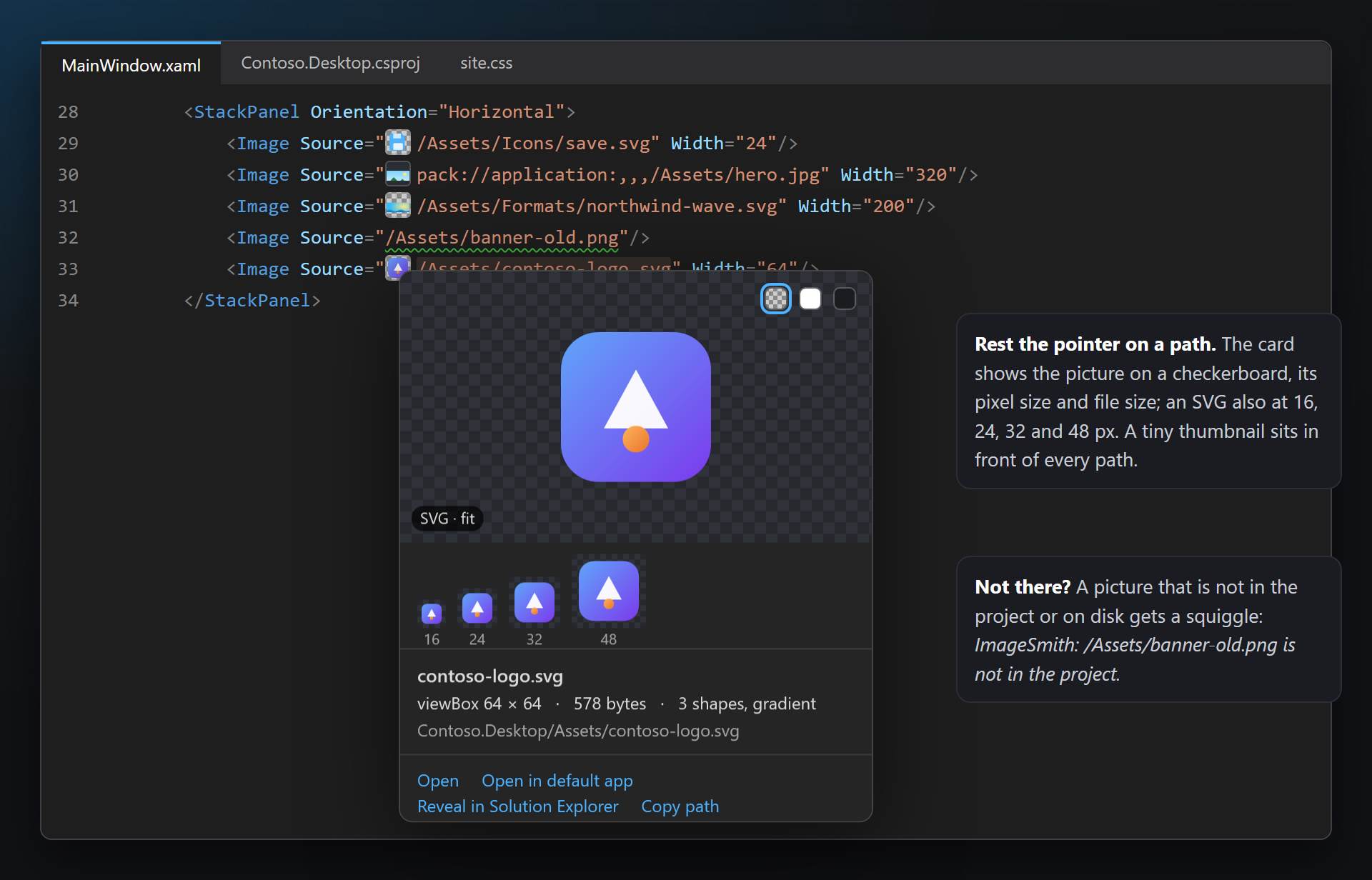This screenshot has width=1372, height=880.
Task: Select the dark background swatch
Action: pyautogui.click(x=845, y=299)
